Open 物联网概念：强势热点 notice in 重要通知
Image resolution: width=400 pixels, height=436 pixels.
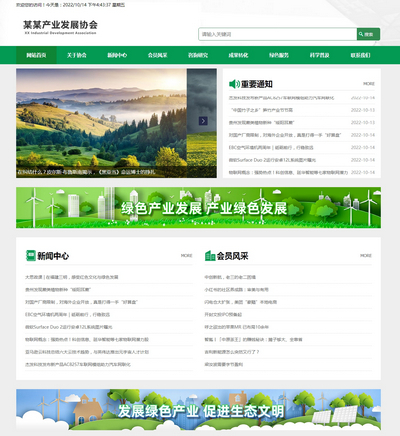point(288,172)
